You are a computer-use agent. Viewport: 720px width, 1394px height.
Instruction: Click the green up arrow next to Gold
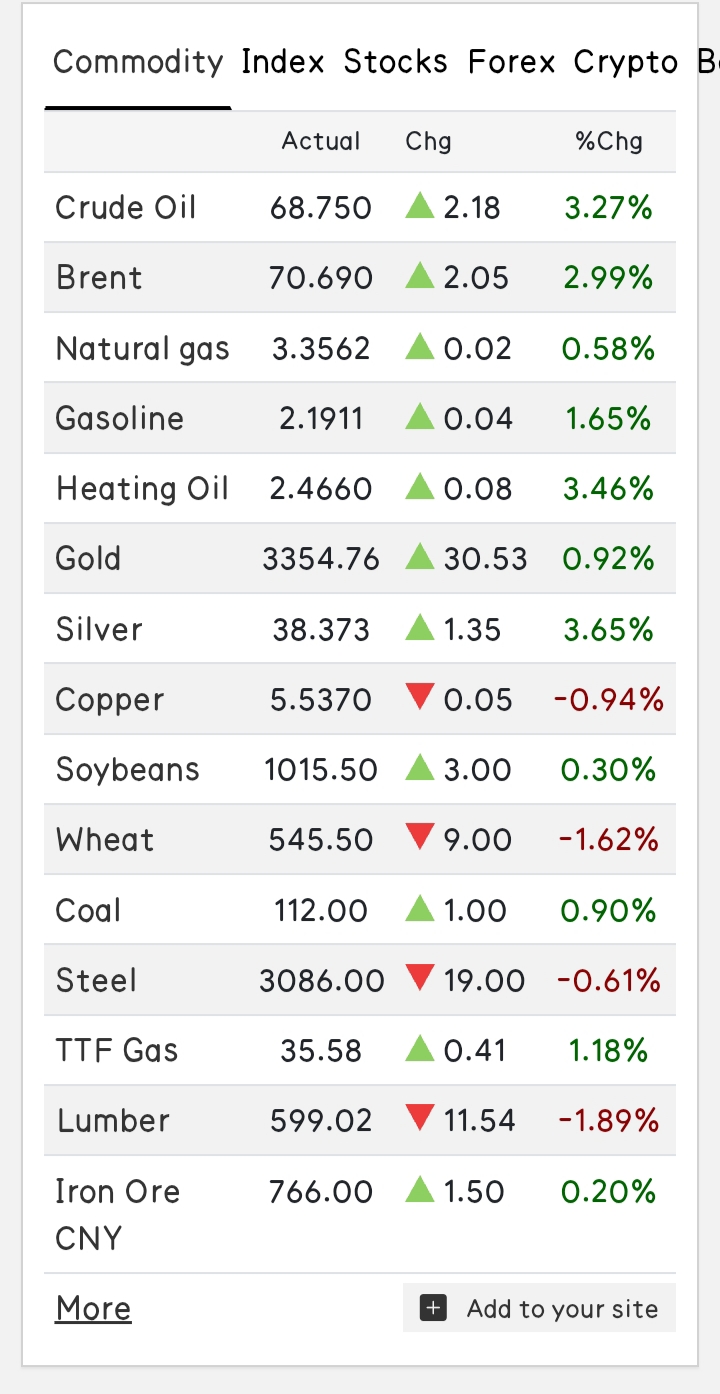420,557
